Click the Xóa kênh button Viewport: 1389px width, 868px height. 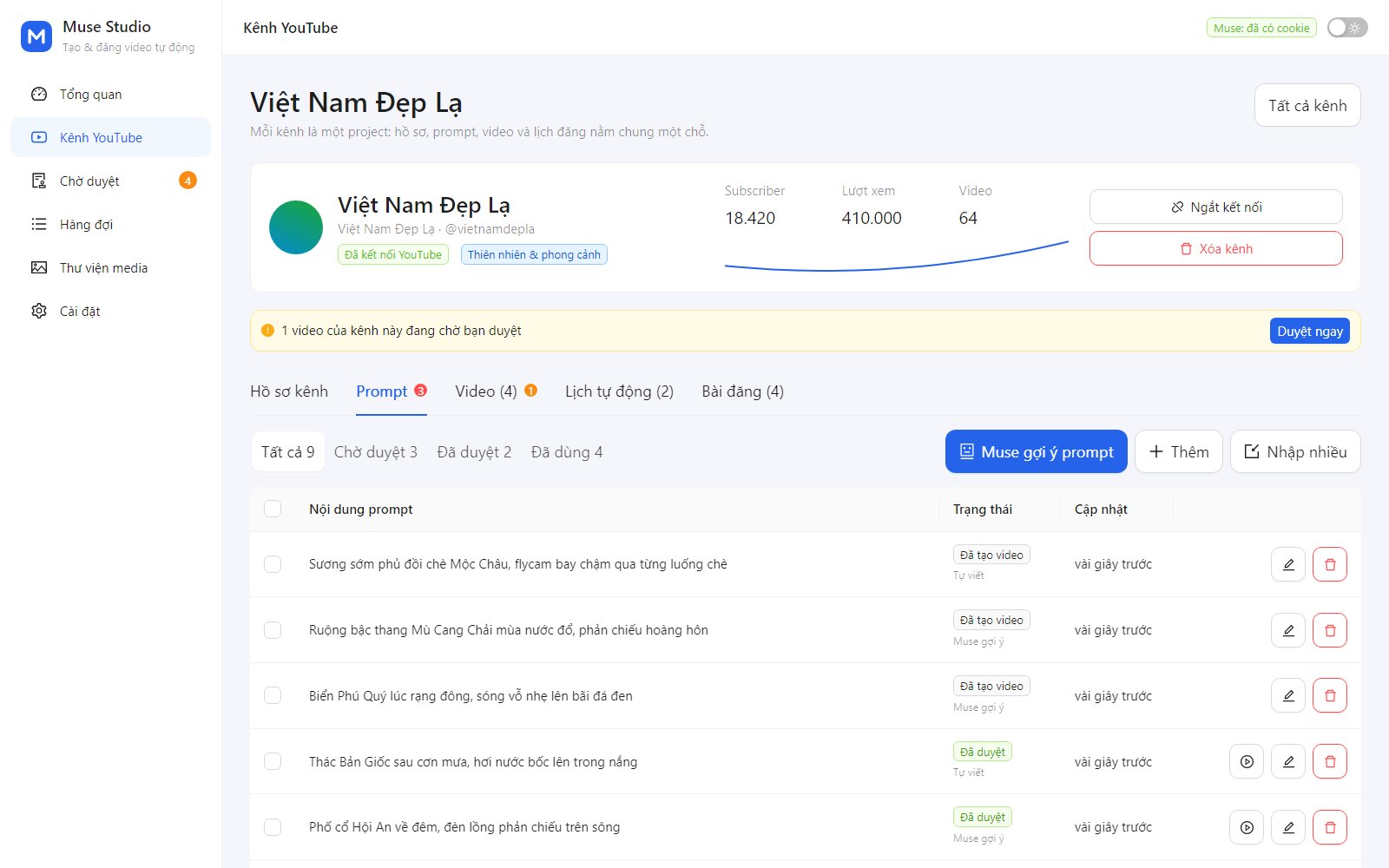click(1215, 248)
